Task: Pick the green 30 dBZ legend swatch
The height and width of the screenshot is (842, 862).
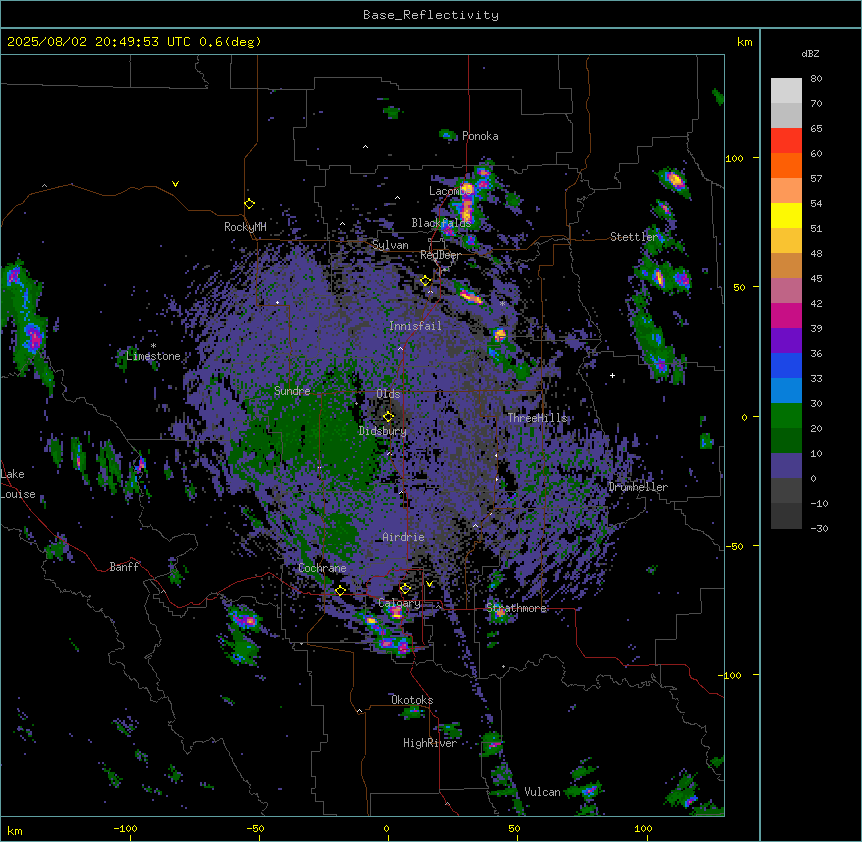Action: (x=786, y=416)
